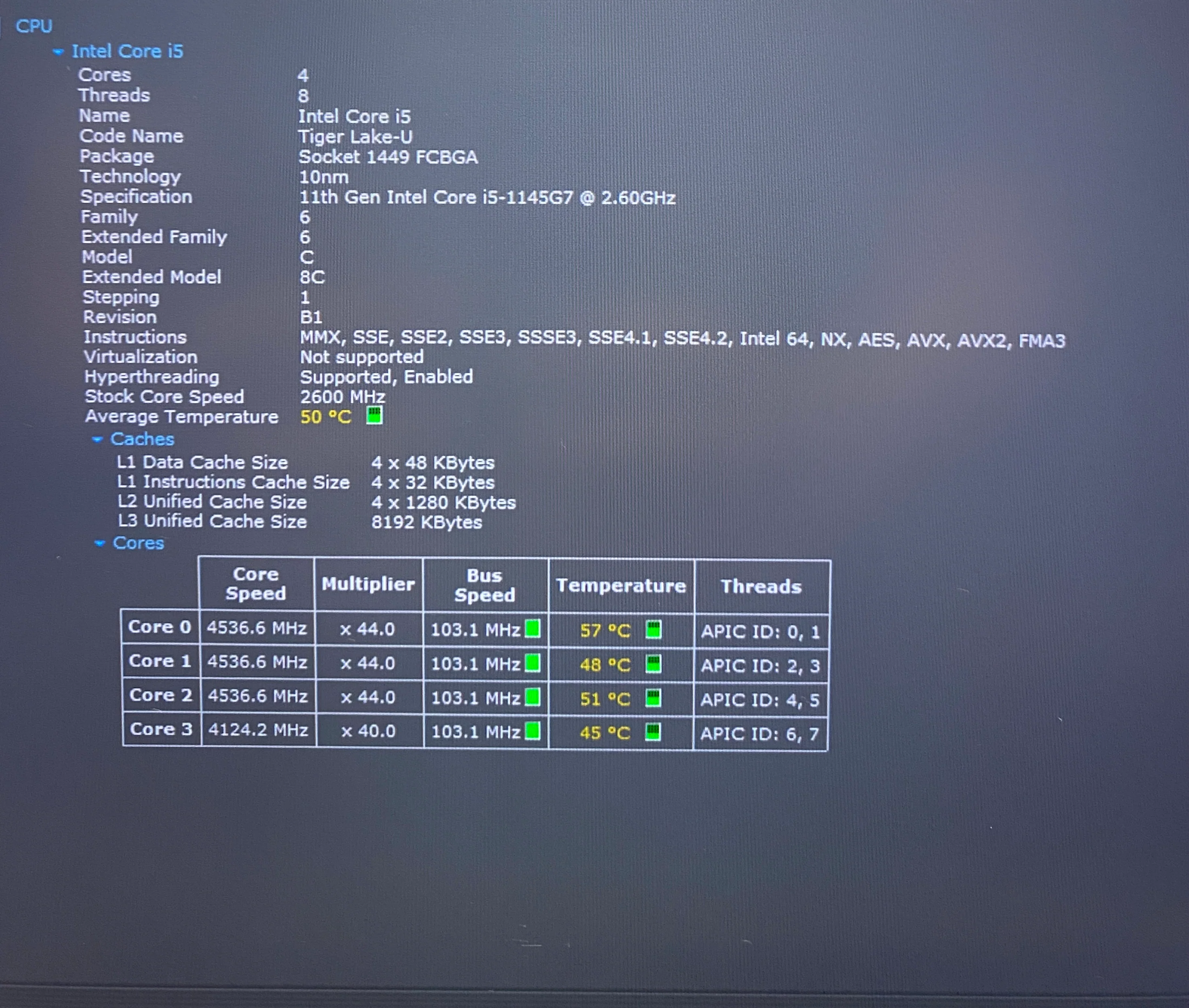Select the 'Core 0' row label
1189x1008 pixels.
click(160, 627)
